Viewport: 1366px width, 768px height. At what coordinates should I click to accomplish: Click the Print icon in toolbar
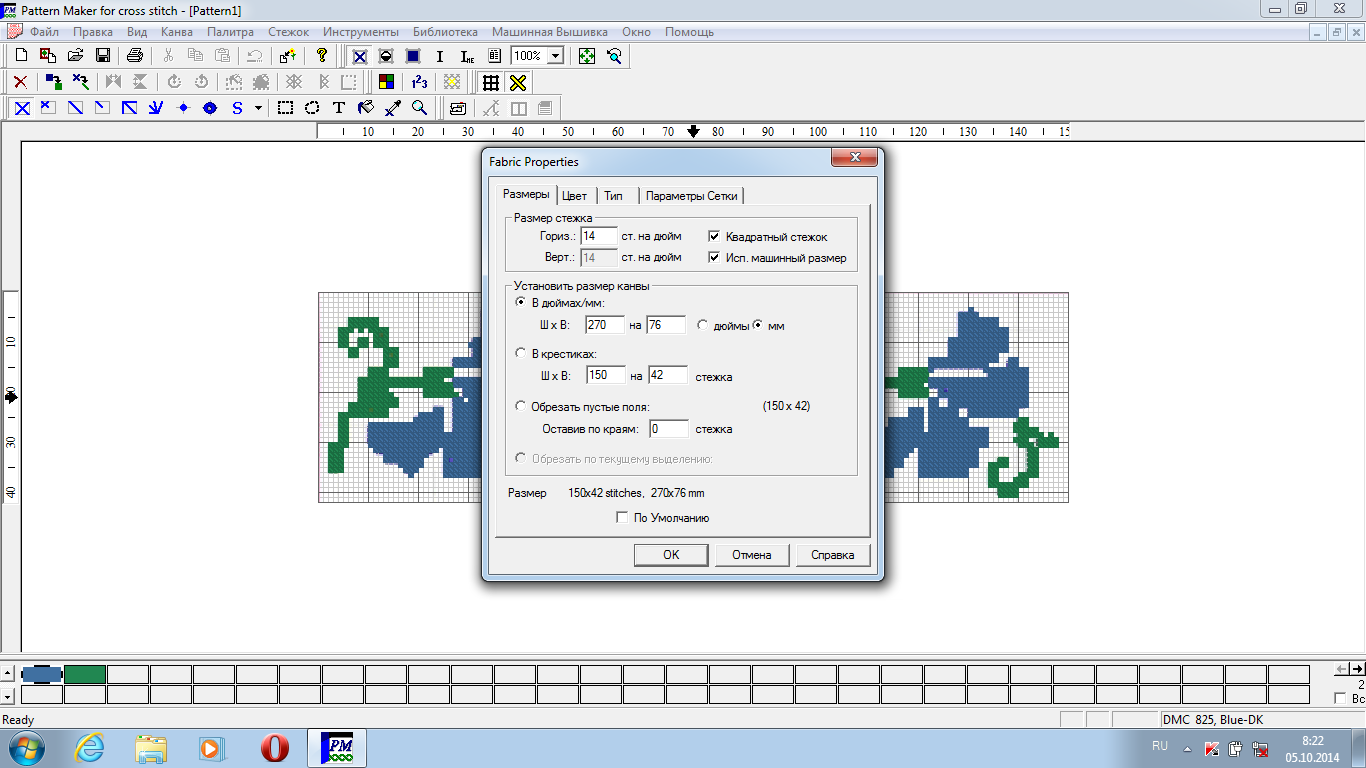[135, 56]
